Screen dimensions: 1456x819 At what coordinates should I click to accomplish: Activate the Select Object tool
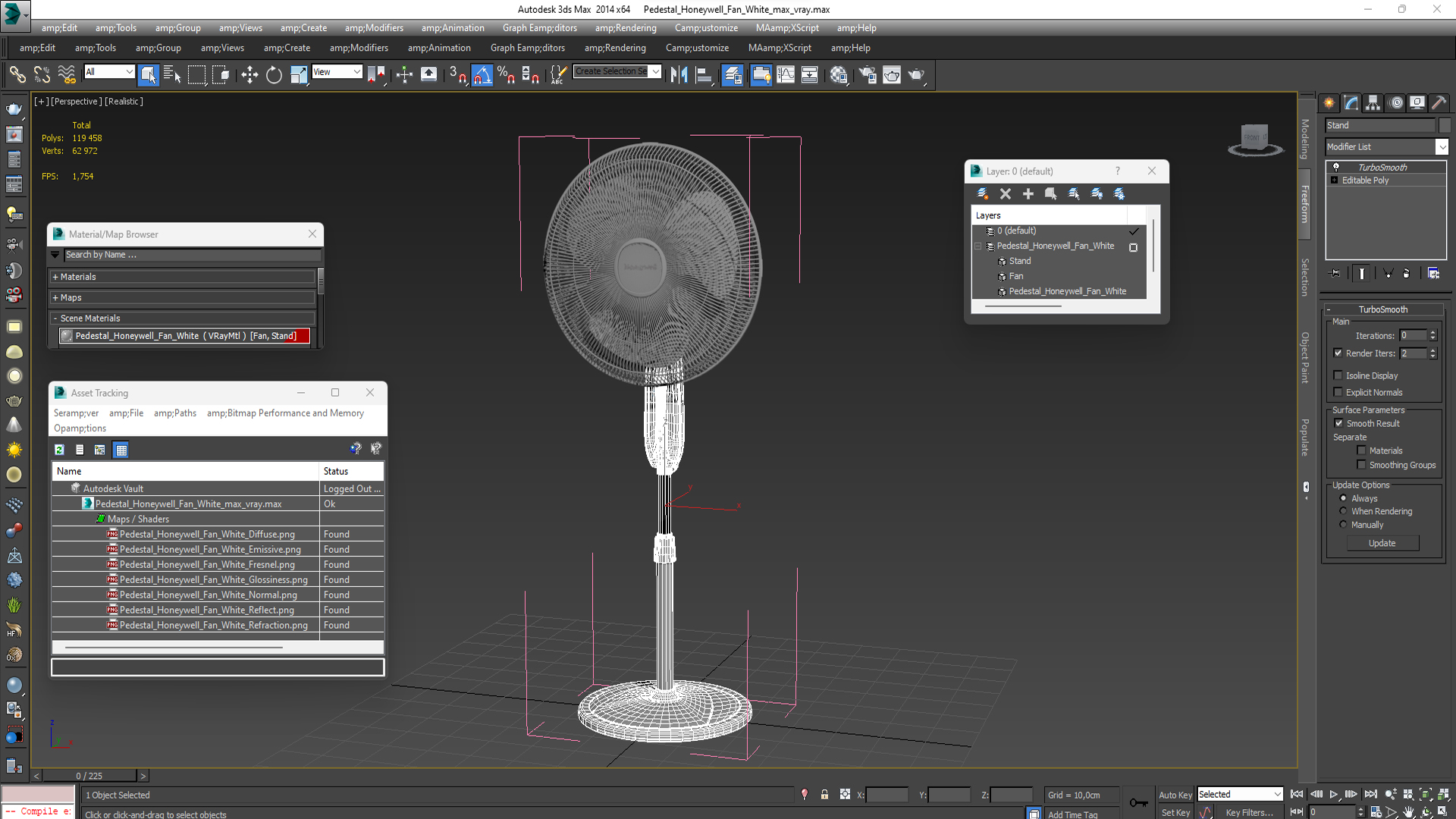coord(149,74)
